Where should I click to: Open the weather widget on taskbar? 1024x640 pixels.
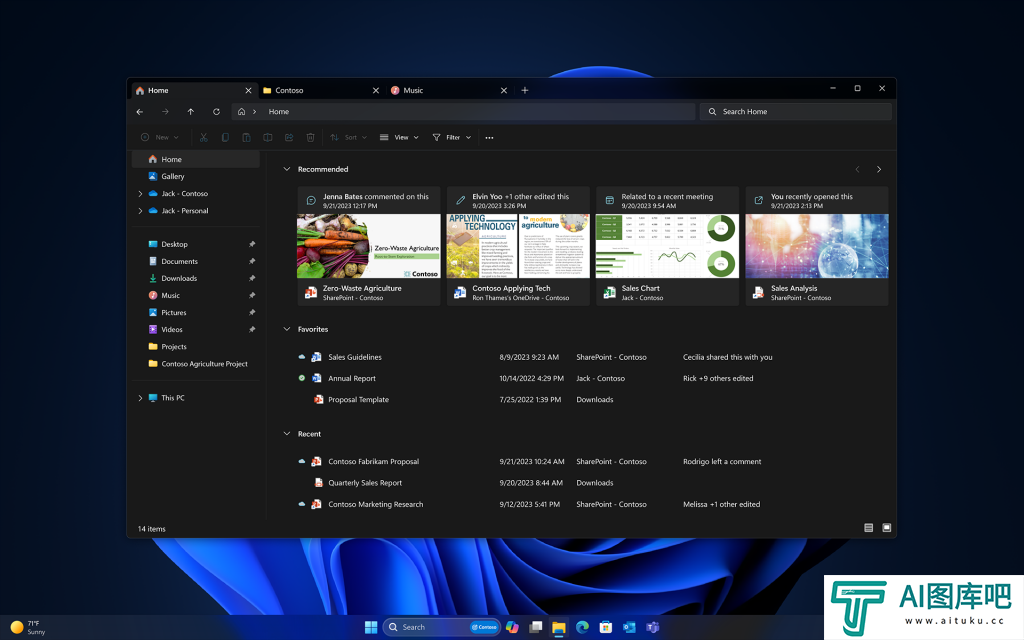pos(28,628)
